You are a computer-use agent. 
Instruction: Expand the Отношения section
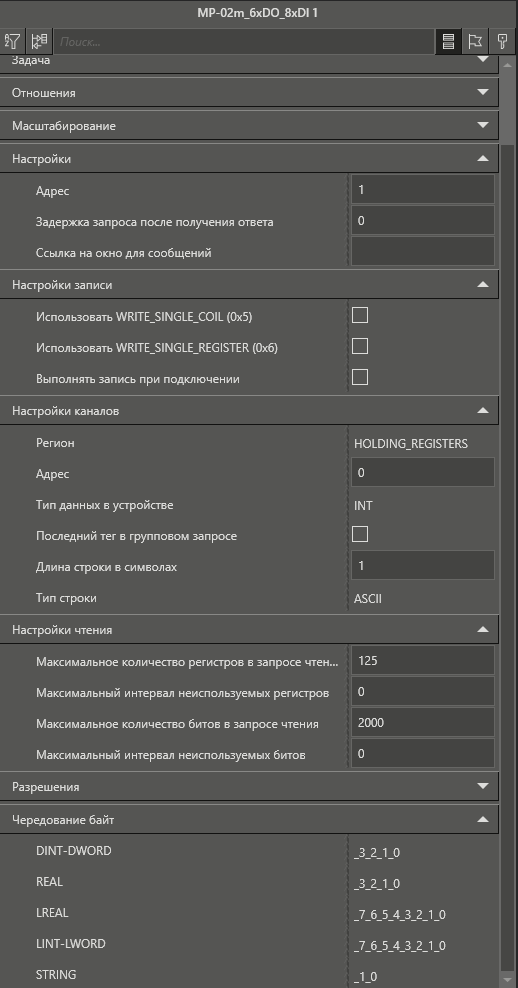[x=249, y=93]
